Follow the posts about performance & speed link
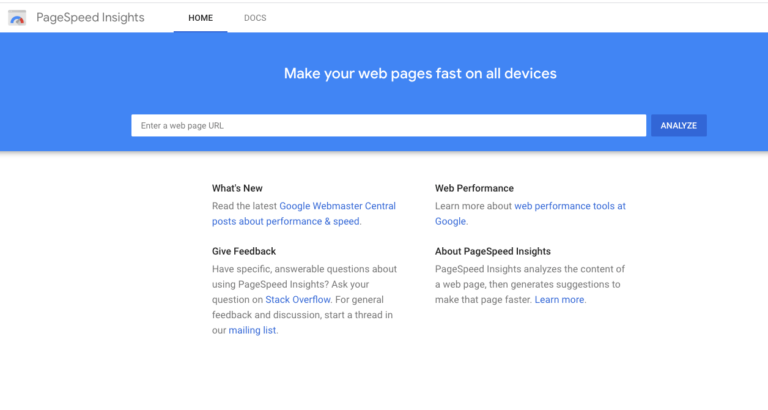Screen dimensions: 768x410 [286, 221]
